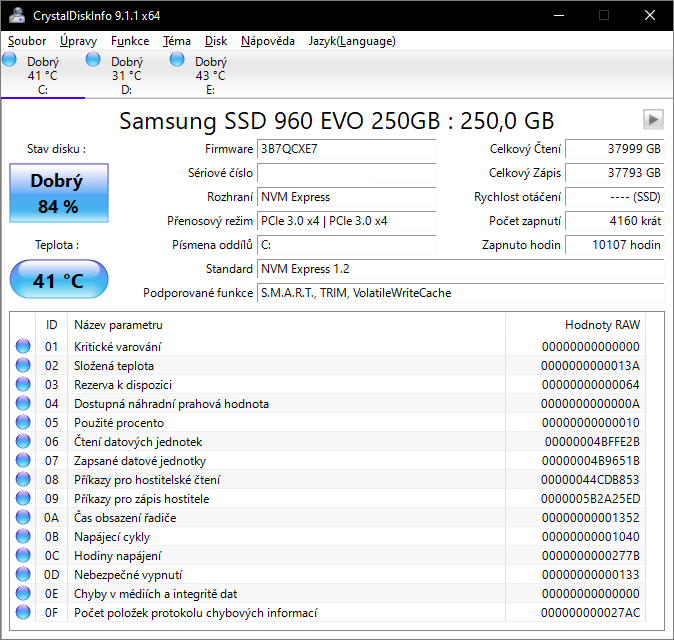674x640 pixels.
Task: Open the Téma menu
Action: click(177, 41)
